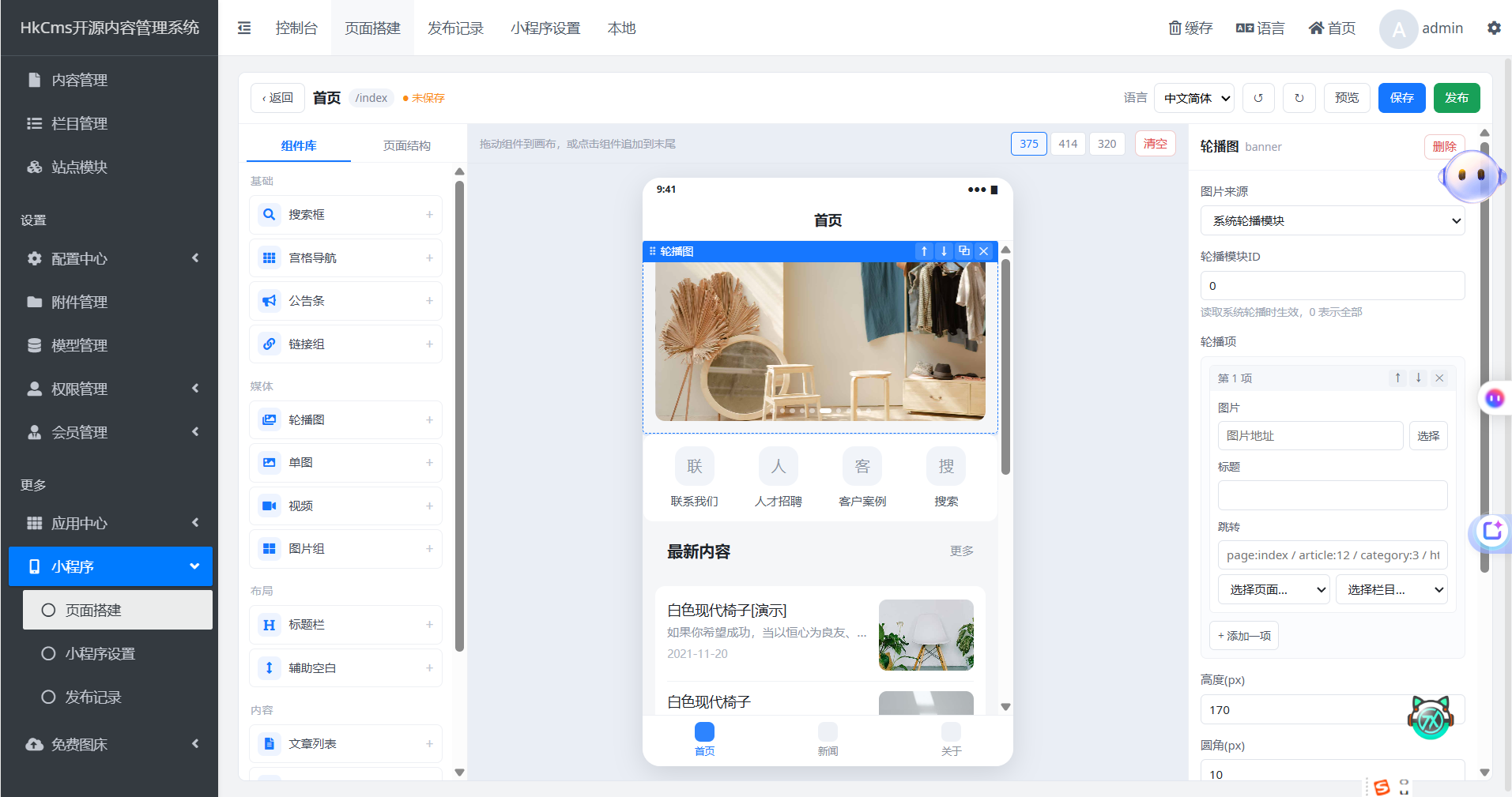1512x797 pixels.
Task: Duplicate the 轮播图 component on canvas
Action: (963, 251)
